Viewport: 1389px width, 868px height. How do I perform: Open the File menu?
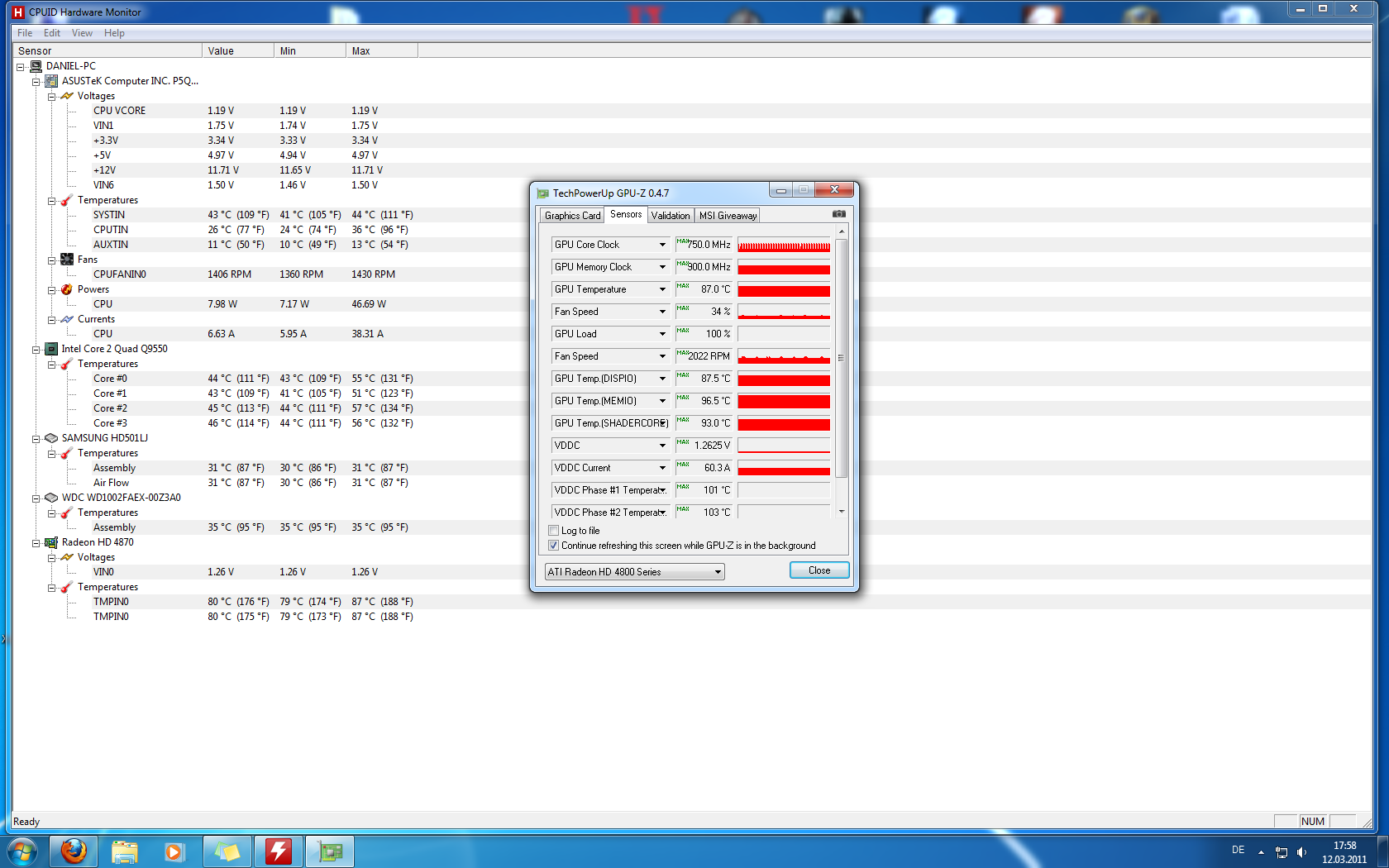pyautogui.click(x=25, y=33)
